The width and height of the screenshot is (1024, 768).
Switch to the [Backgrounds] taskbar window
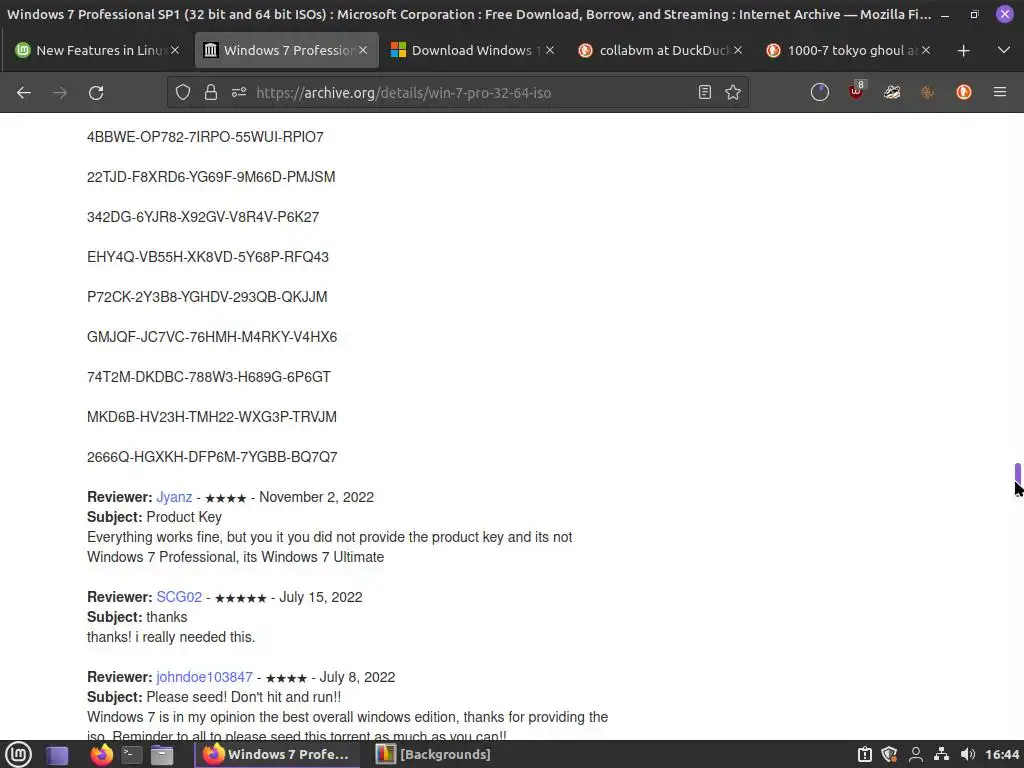point(434,754)
